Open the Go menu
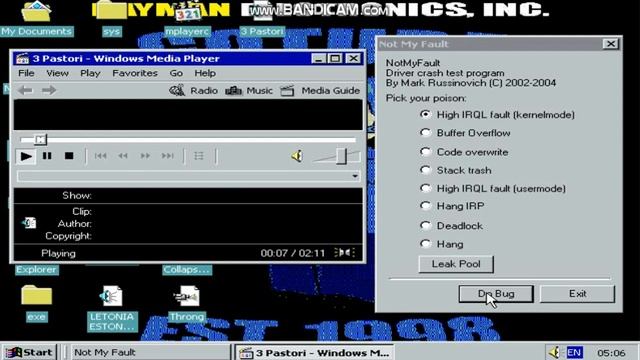 click(176, 73)
